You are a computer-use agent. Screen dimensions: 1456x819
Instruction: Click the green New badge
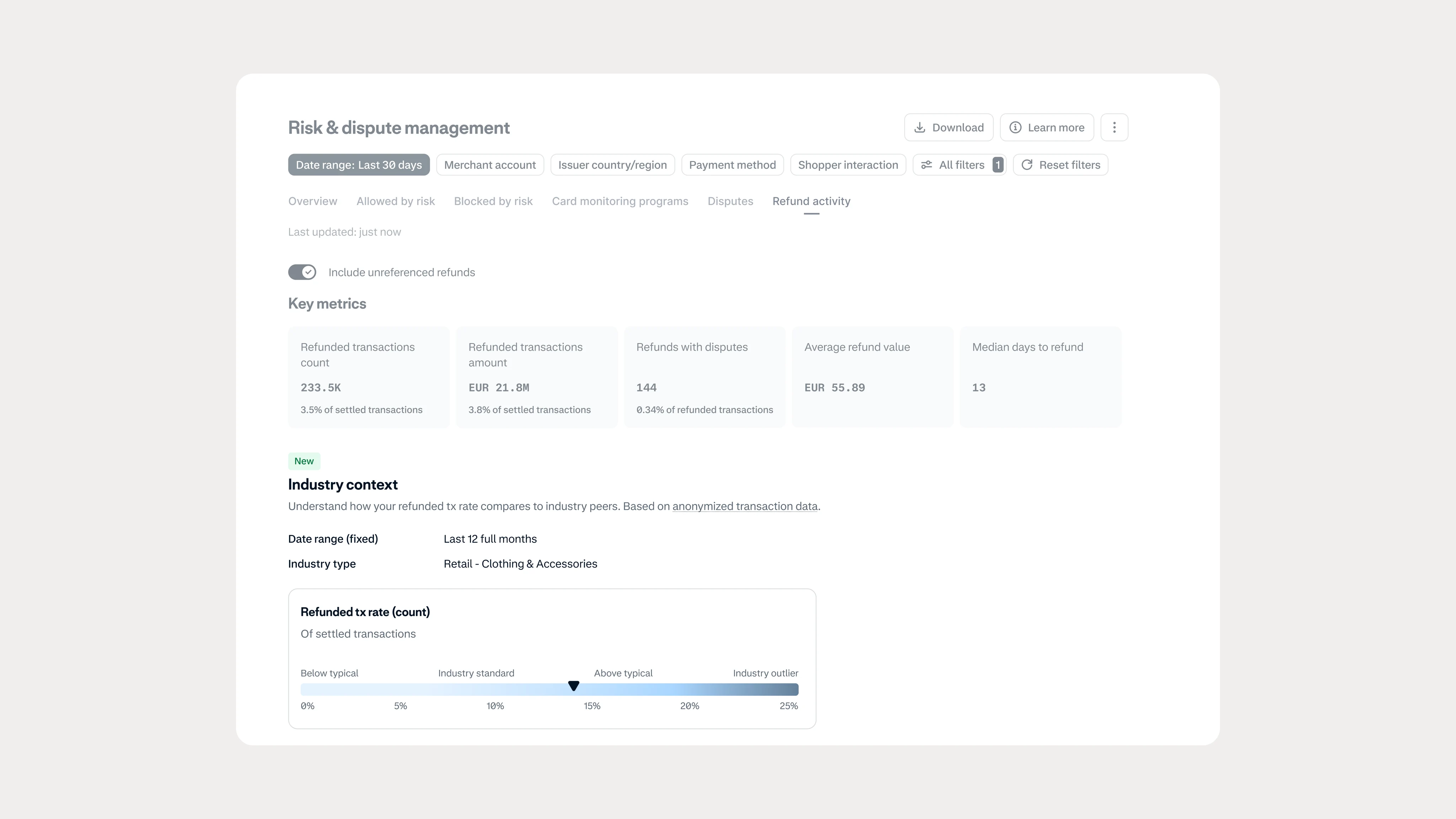pos(304,461)
